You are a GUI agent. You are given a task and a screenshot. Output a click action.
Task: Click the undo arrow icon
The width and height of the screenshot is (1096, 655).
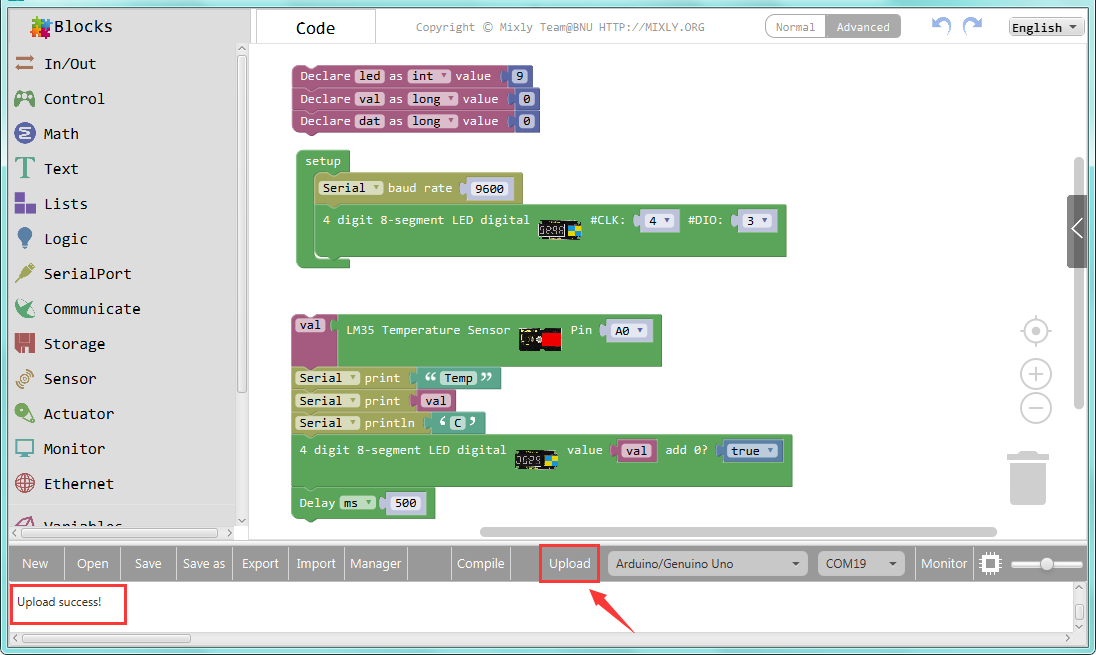pyautogui.click(x=940, y=26)
